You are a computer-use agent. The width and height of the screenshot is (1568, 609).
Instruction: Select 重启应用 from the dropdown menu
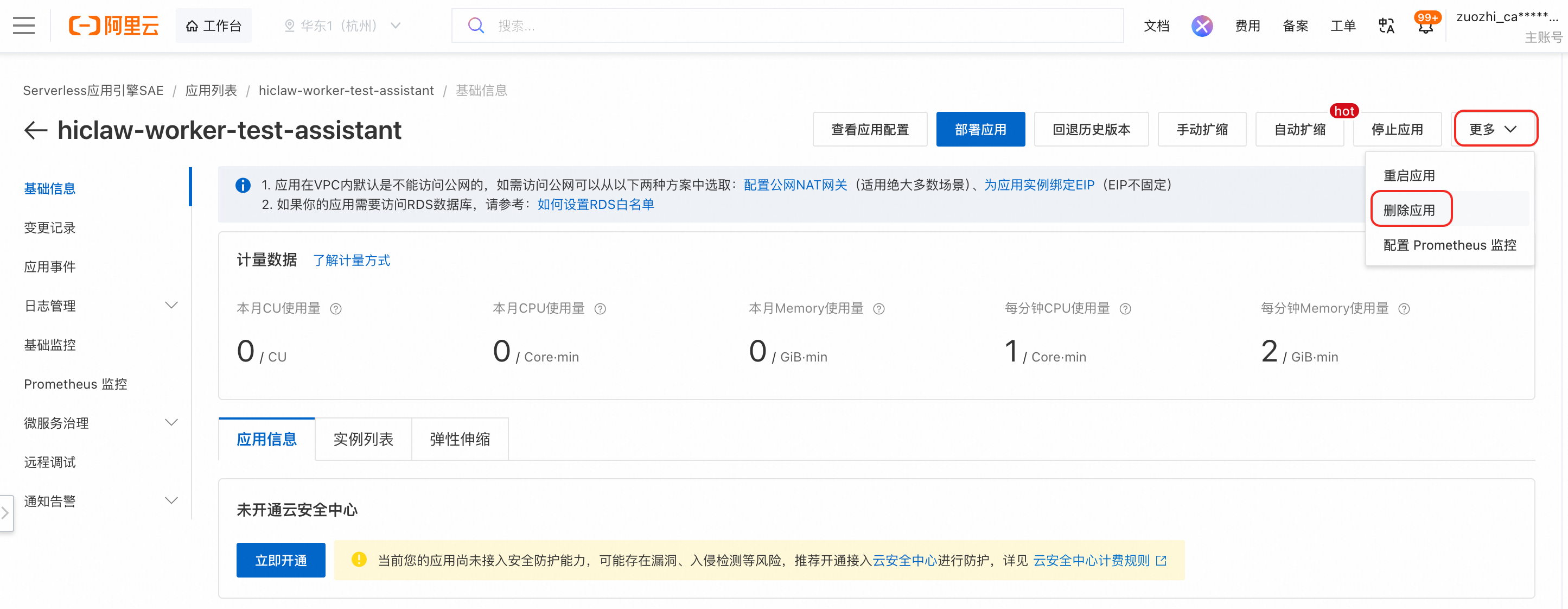coord(1449,175)
